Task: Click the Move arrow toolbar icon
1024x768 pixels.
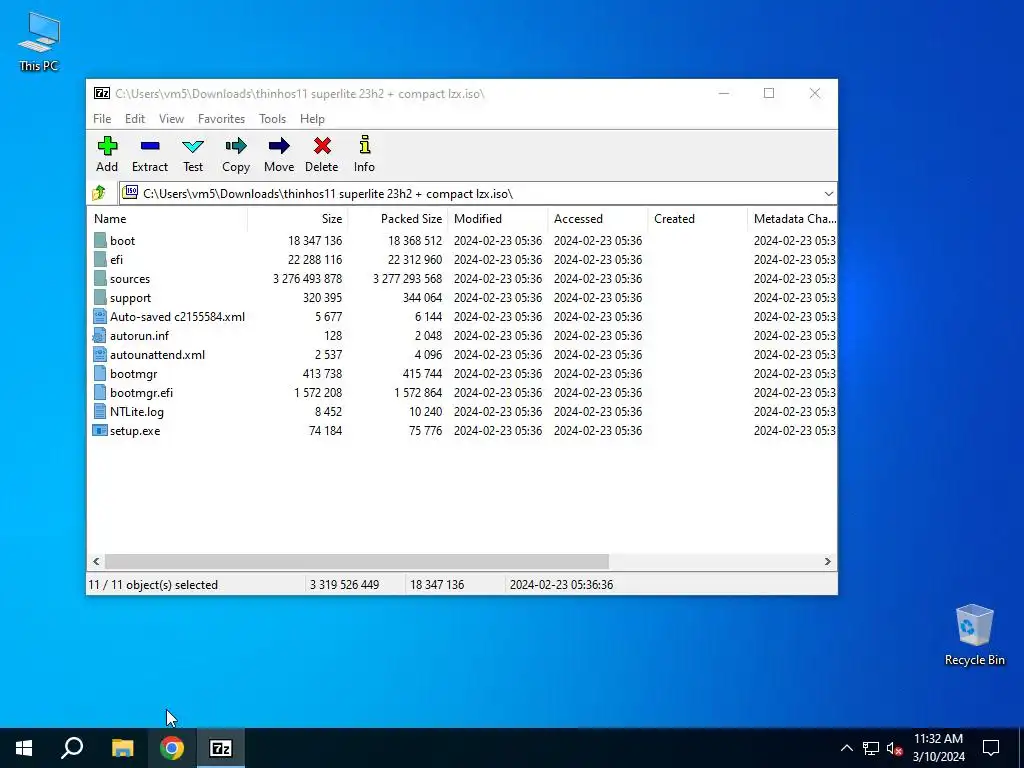Action: click(279, 146)
